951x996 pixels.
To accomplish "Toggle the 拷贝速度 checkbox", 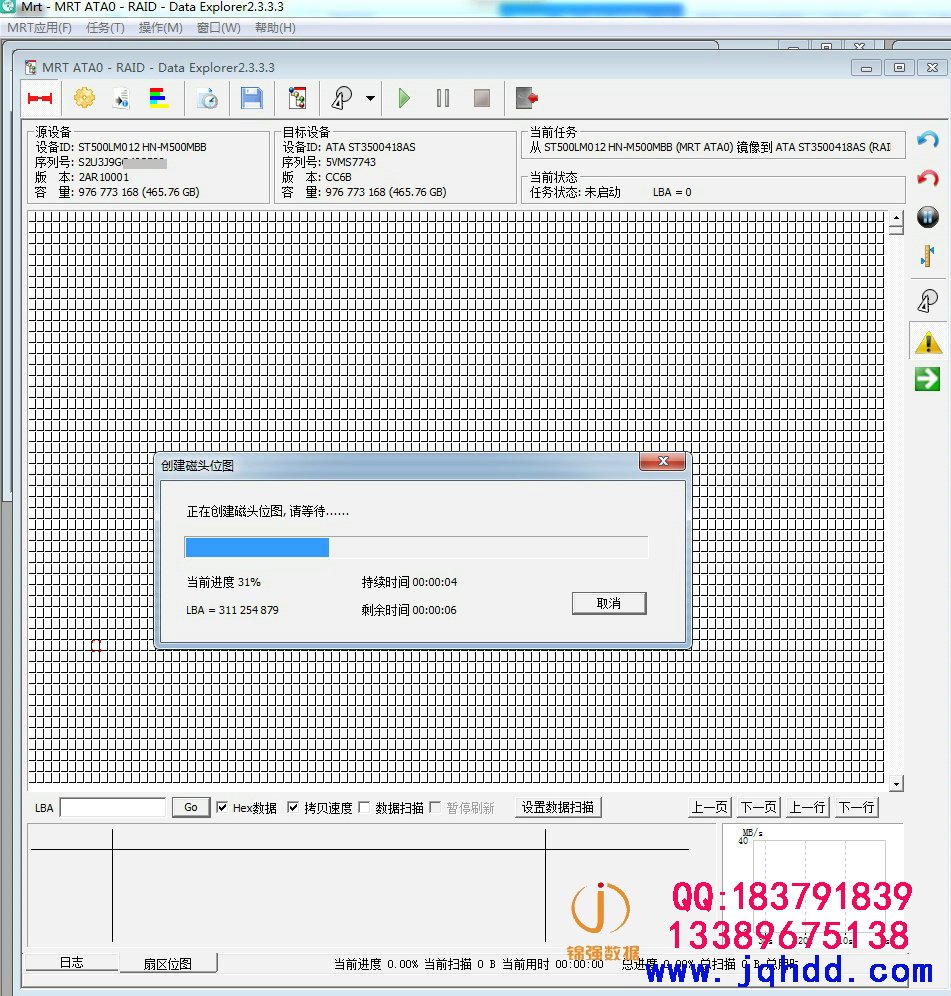I will 293,807.
